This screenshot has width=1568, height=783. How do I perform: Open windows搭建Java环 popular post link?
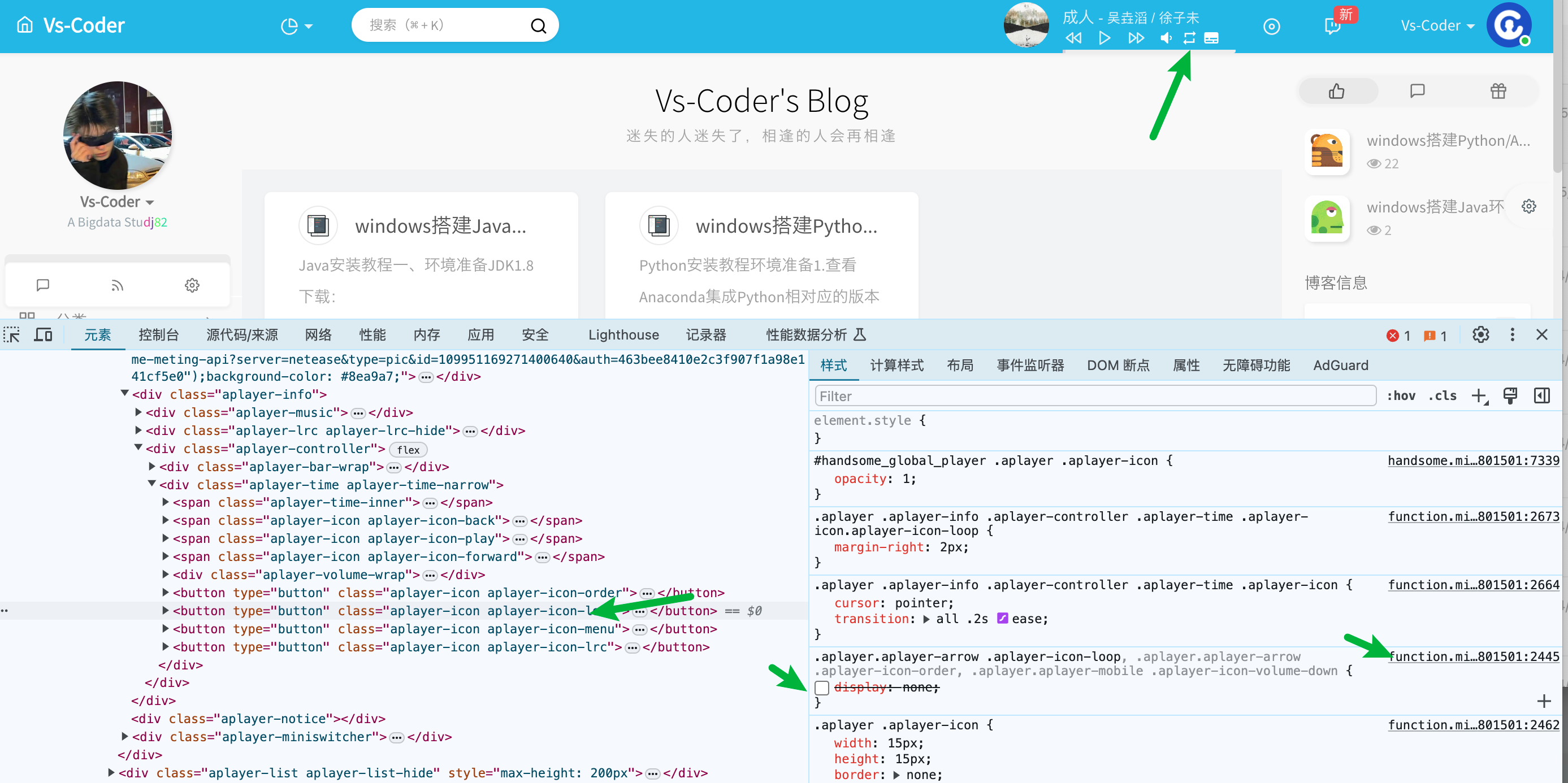click(1435, 207)
